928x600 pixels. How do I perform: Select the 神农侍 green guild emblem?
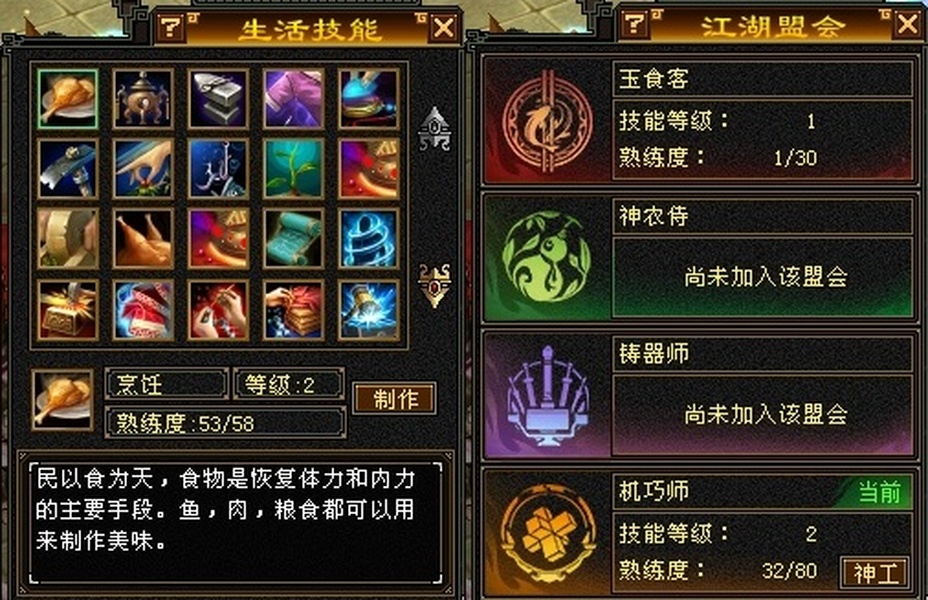tap(546, 258)
